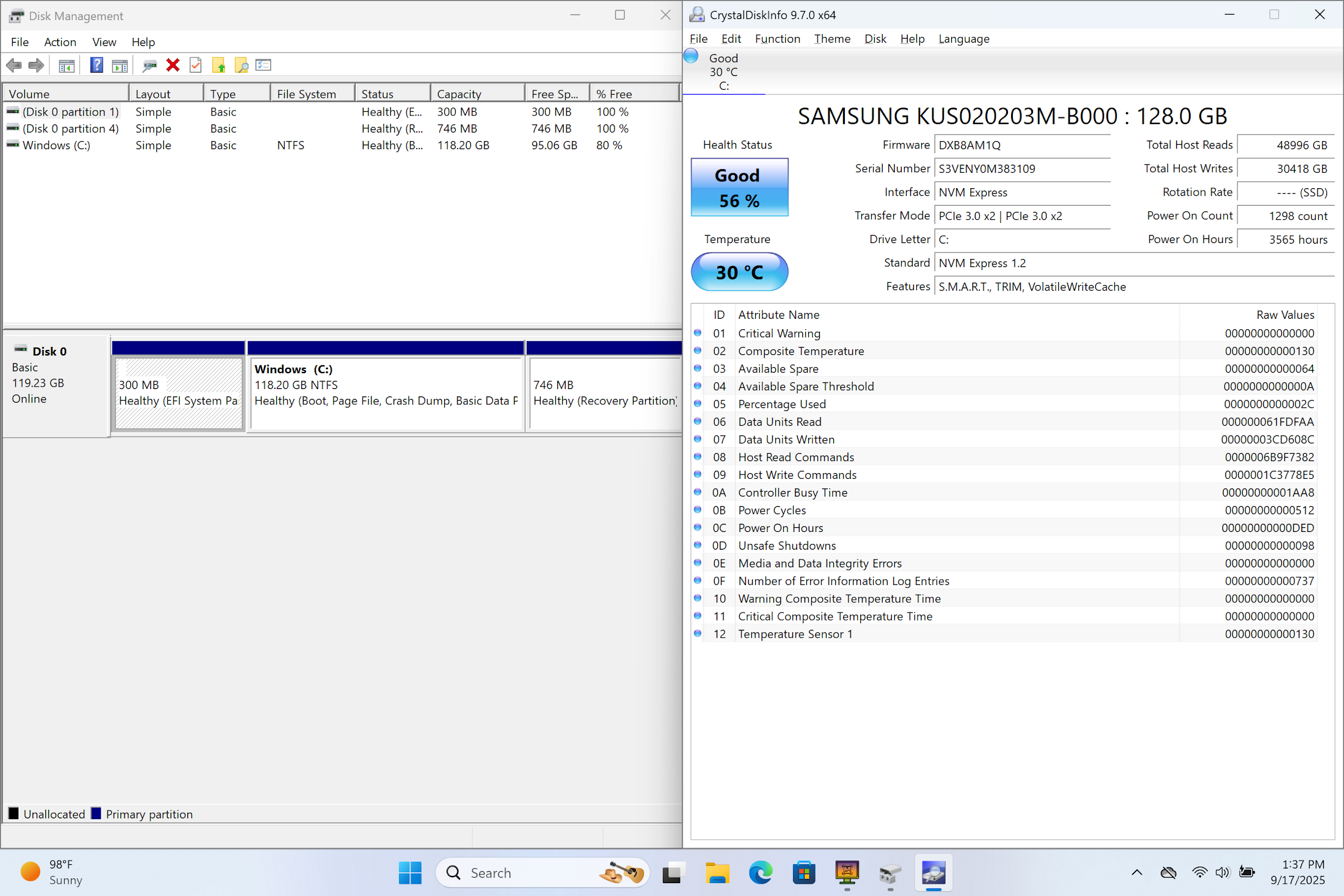Click the CrystalDiskInfo taskbar icon
The width and height of the screenshot is (1344, 896).
tap(933, 873)
